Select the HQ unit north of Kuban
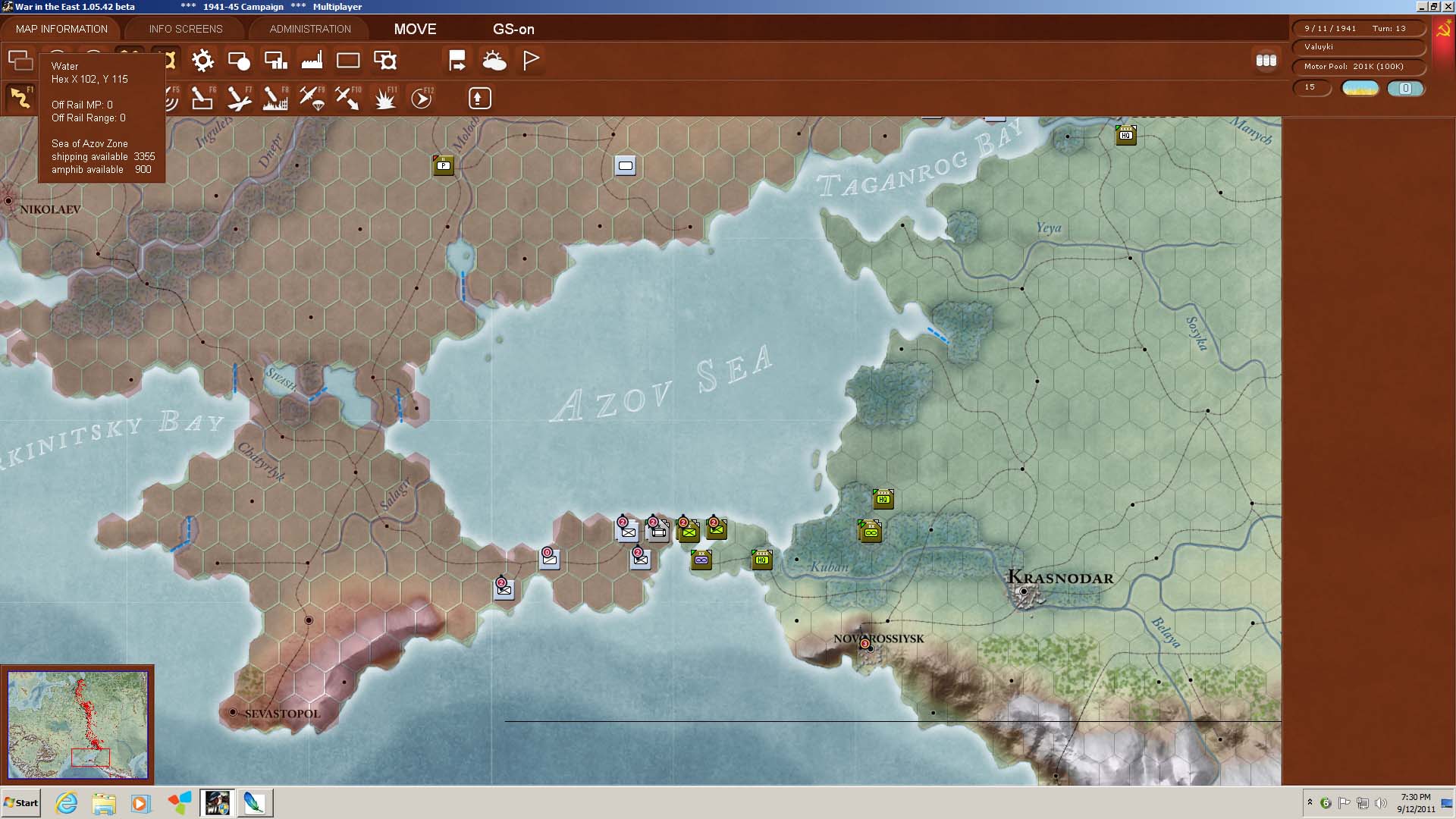1456x819 pixels. tap(883, 499)
